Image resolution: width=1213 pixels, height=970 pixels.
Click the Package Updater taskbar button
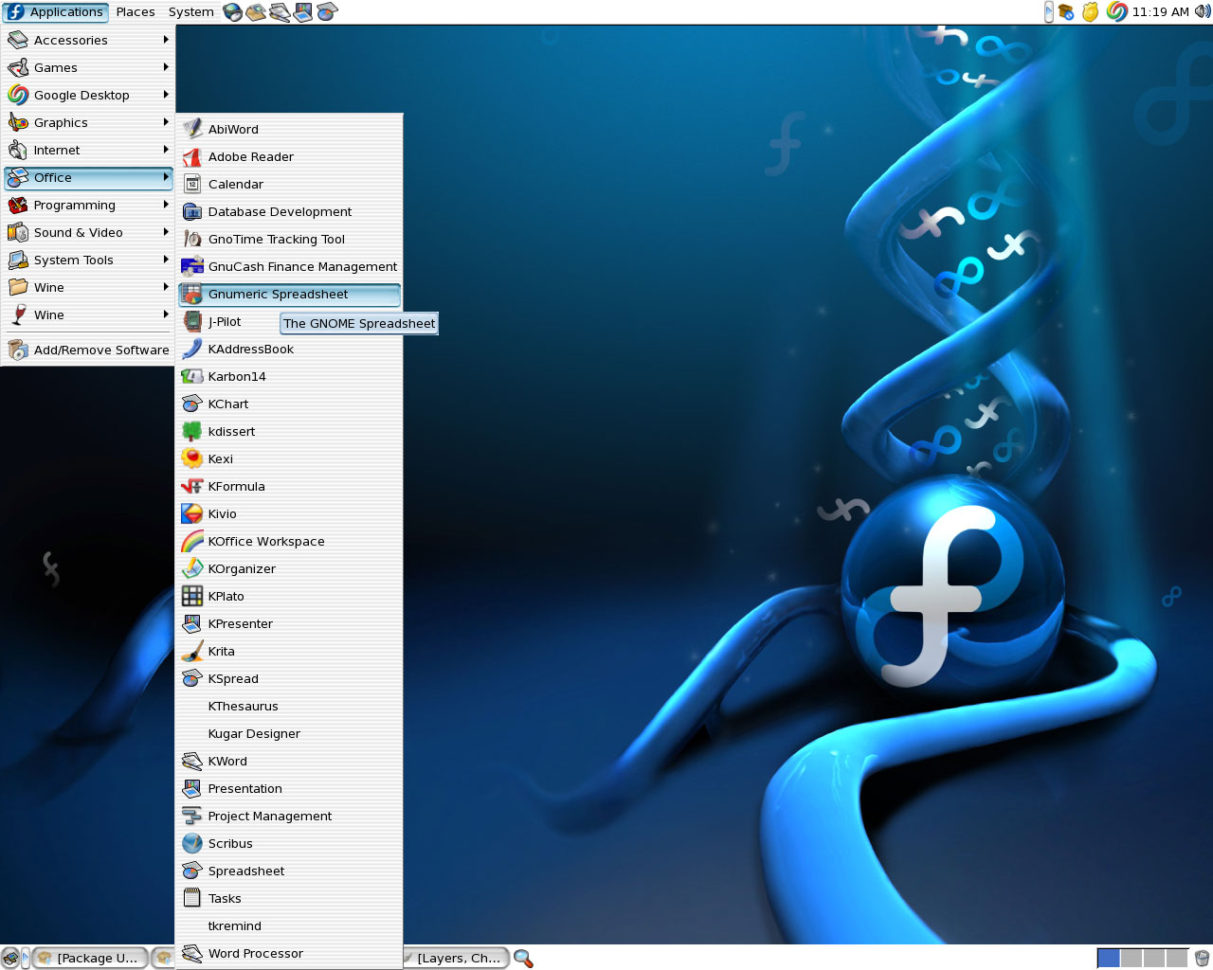(90, 958)
